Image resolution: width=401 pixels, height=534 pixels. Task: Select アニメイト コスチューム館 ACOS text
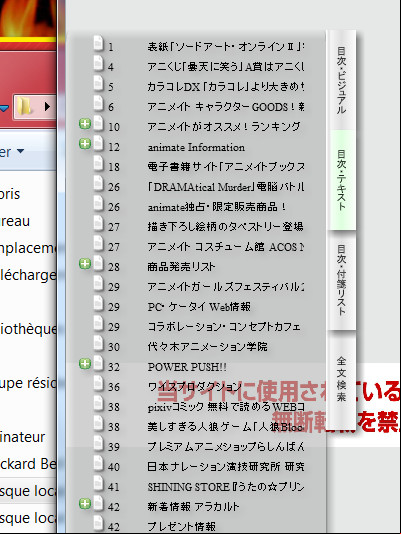[x=226, y=247]
